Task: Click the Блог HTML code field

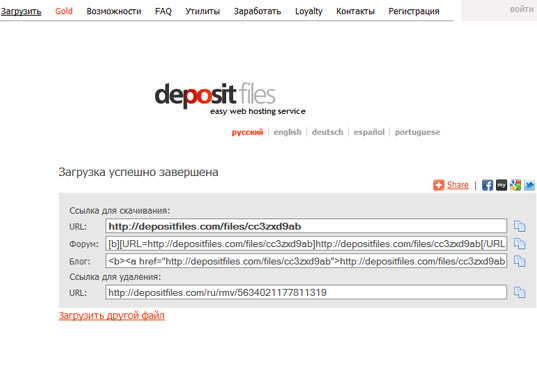Action: pyautogui.click(x=306, y=261)
